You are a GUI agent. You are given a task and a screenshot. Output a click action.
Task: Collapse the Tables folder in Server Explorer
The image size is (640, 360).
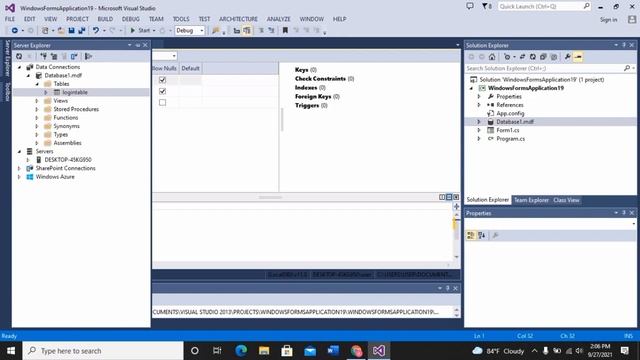[37, 84]
